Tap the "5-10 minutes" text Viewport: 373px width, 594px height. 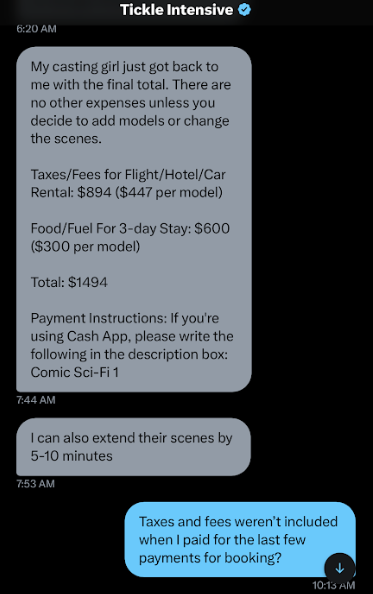(x=72, y=456)
